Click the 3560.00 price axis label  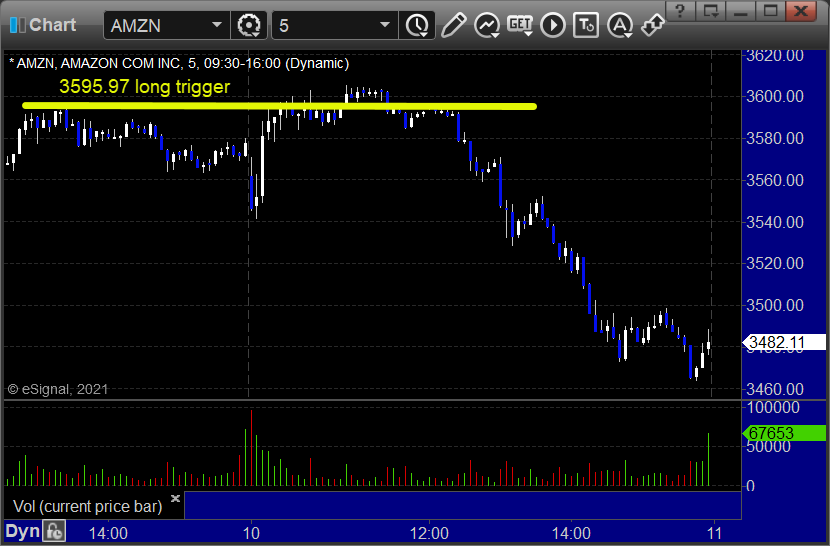tap(775, 180)
